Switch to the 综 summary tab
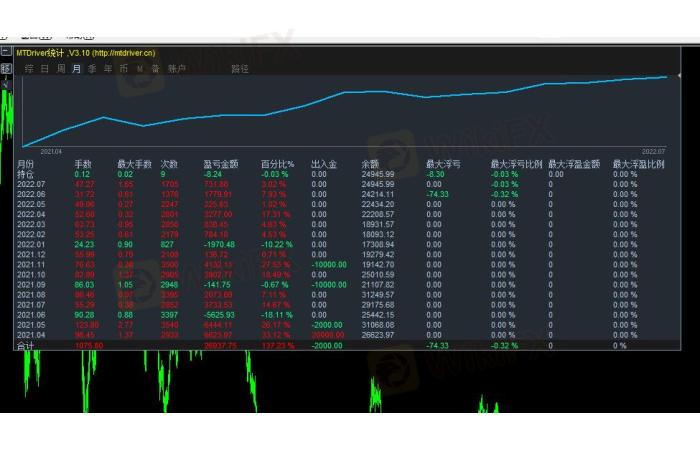Image resolution: width=700 pixels, height=450 pixels. (29, 69)
